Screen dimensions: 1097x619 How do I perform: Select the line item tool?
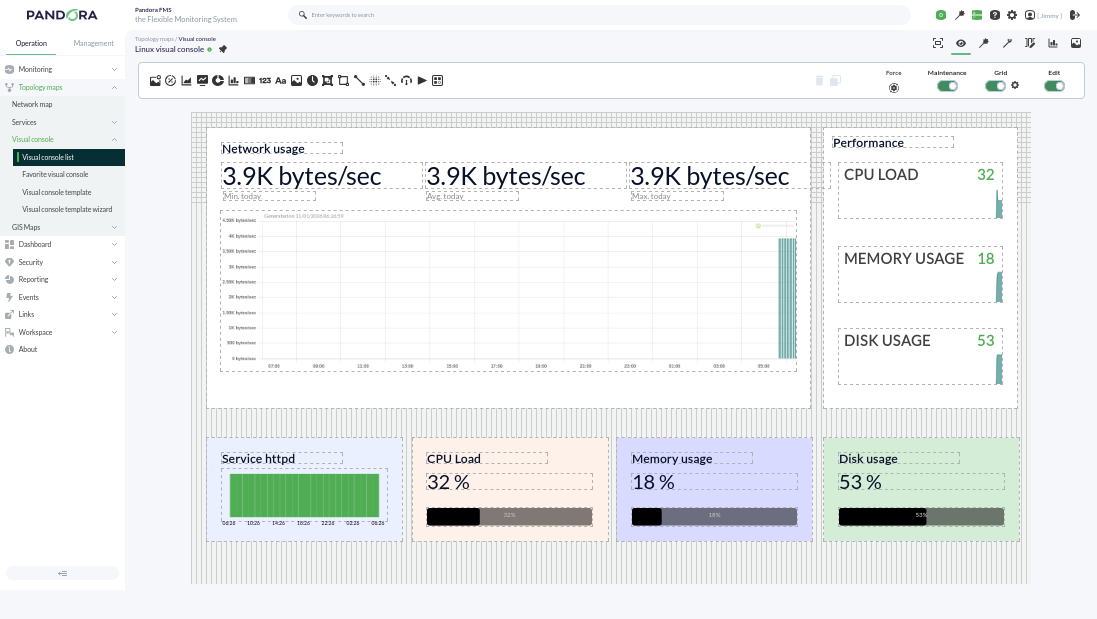359,80
